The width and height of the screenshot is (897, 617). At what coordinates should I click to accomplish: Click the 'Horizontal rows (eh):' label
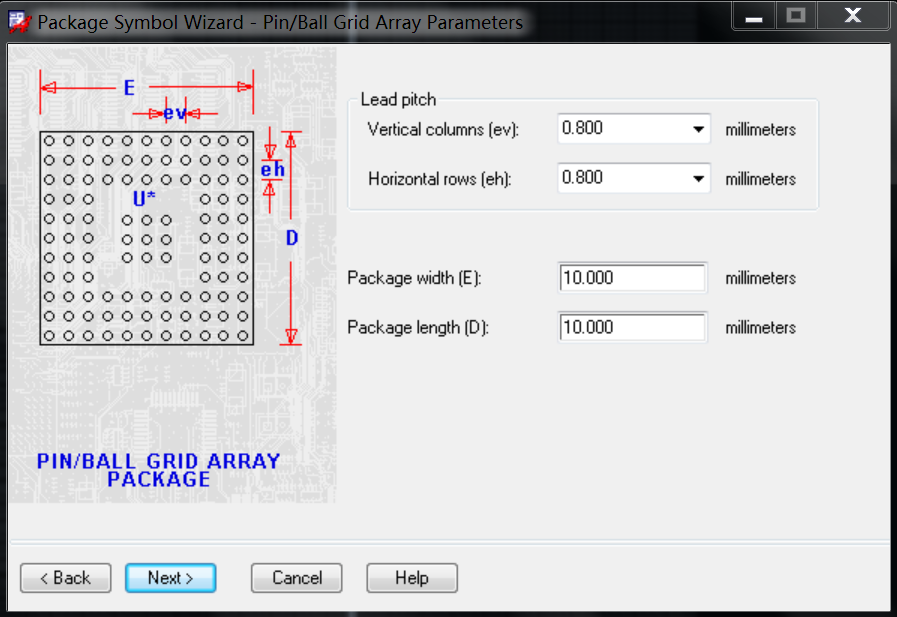pyautogui.click(x=440, y=180)
